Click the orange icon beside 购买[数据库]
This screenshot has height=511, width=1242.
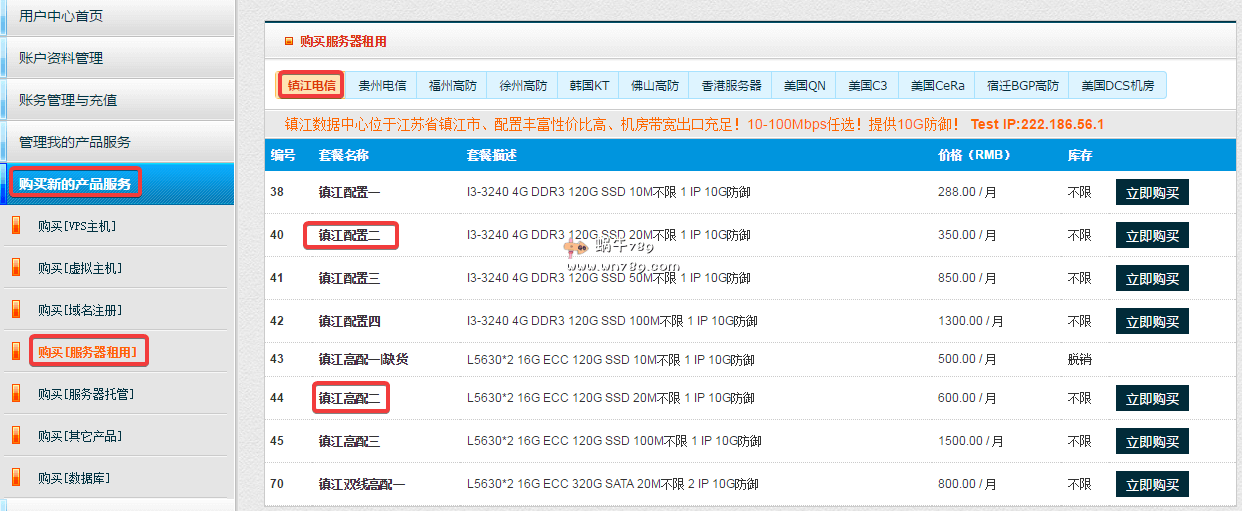15,478
